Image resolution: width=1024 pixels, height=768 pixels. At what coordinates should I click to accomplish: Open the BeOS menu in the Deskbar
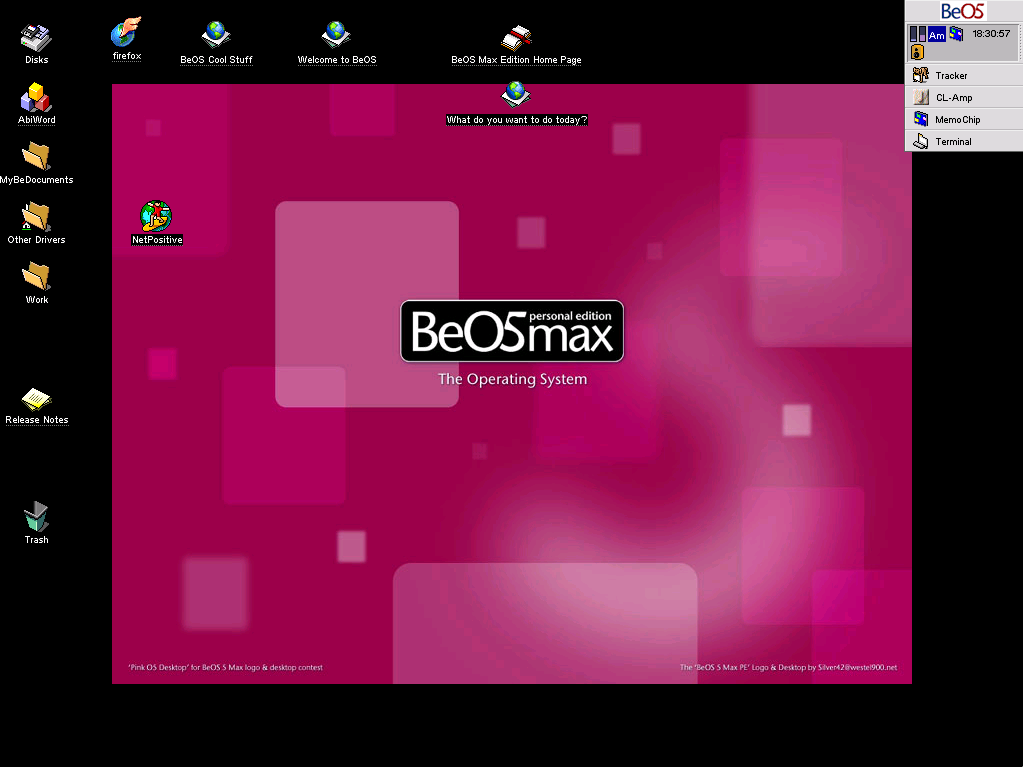click(963, 11)
